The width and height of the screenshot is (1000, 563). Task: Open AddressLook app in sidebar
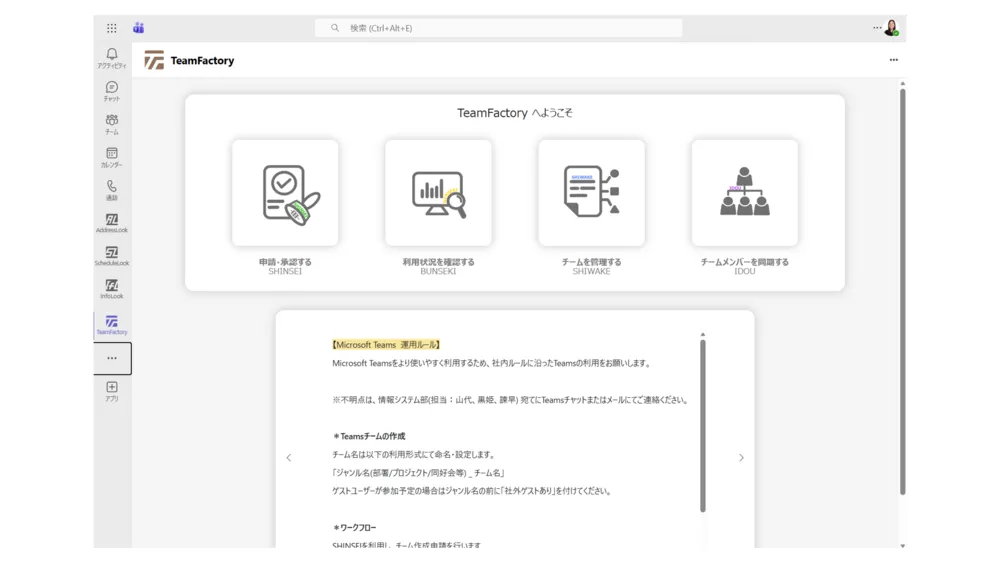pos(112,223)
